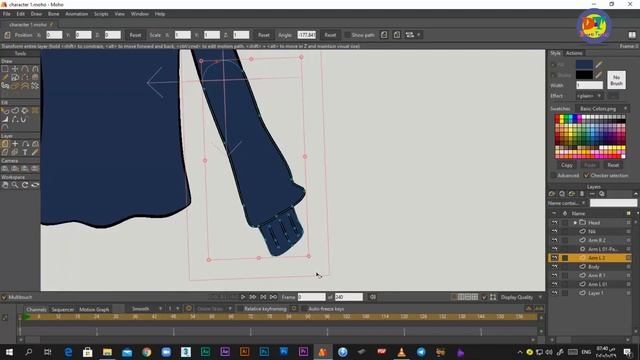Select the Zoom Workspace magnifier tool

tap(15, 185)
